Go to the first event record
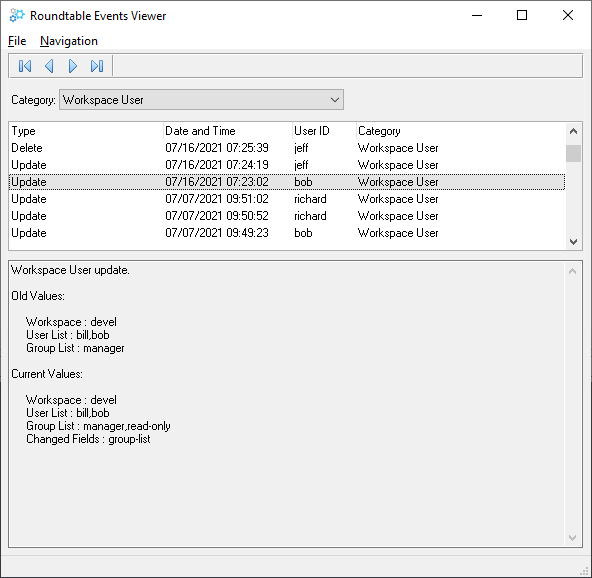 (x=25, y=66)
